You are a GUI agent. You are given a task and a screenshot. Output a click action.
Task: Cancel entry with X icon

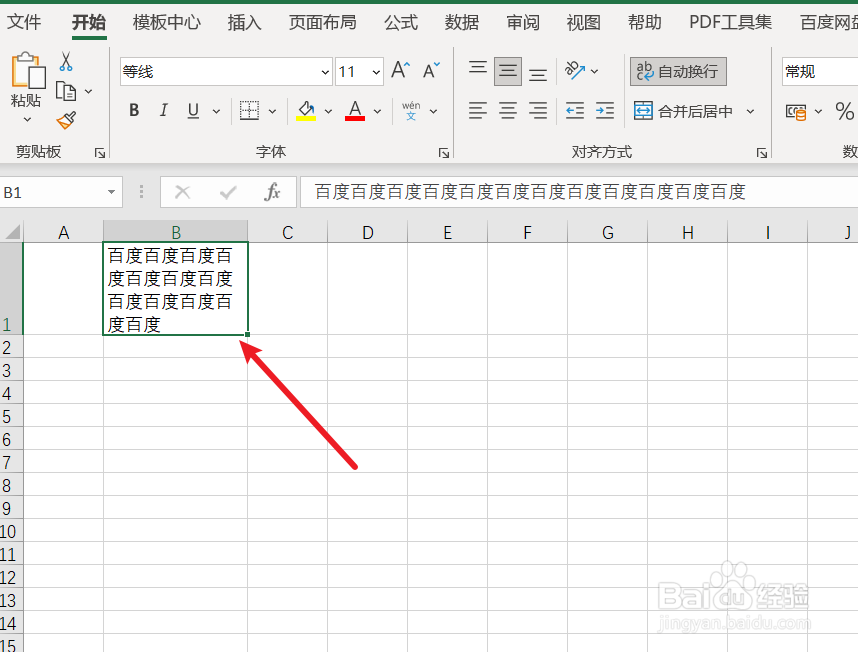(183, 193)
